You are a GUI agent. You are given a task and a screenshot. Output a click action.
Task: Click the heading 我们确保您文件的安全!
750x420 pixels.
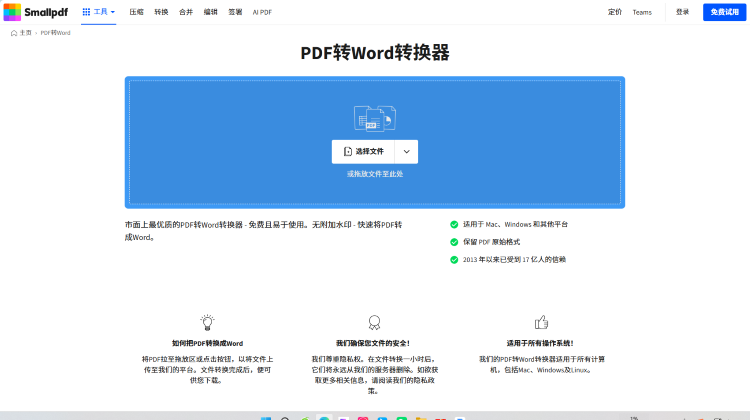click(x=373, y=343)
